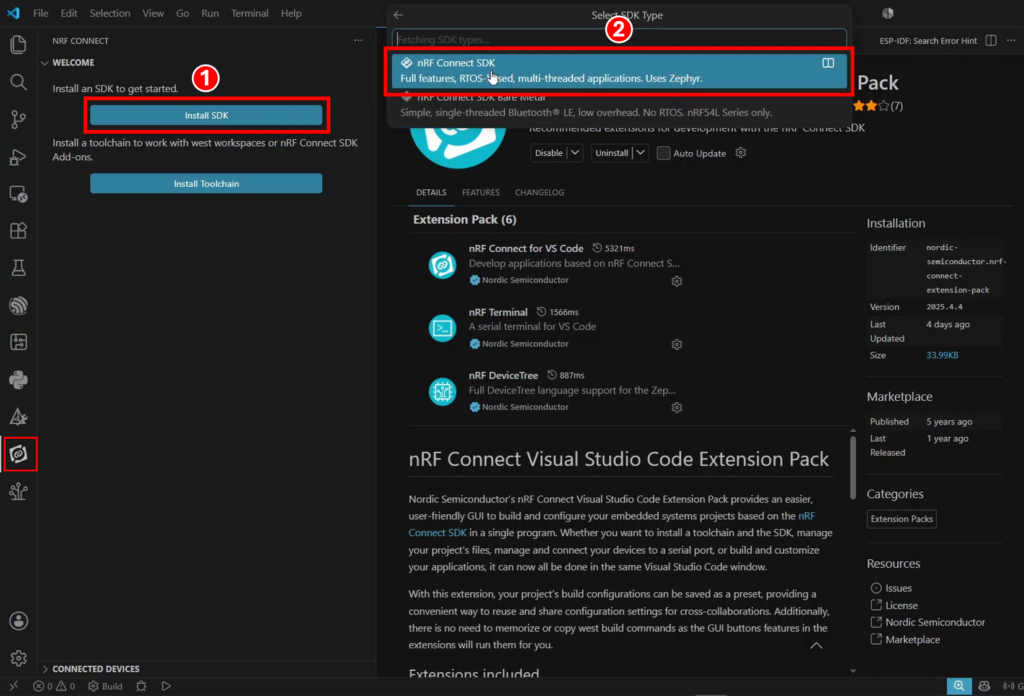The height and width of the screenshot is (696, 1024).
Task: Select nRF Connect SDK Bare Metal option
Action: coord(618,105)
